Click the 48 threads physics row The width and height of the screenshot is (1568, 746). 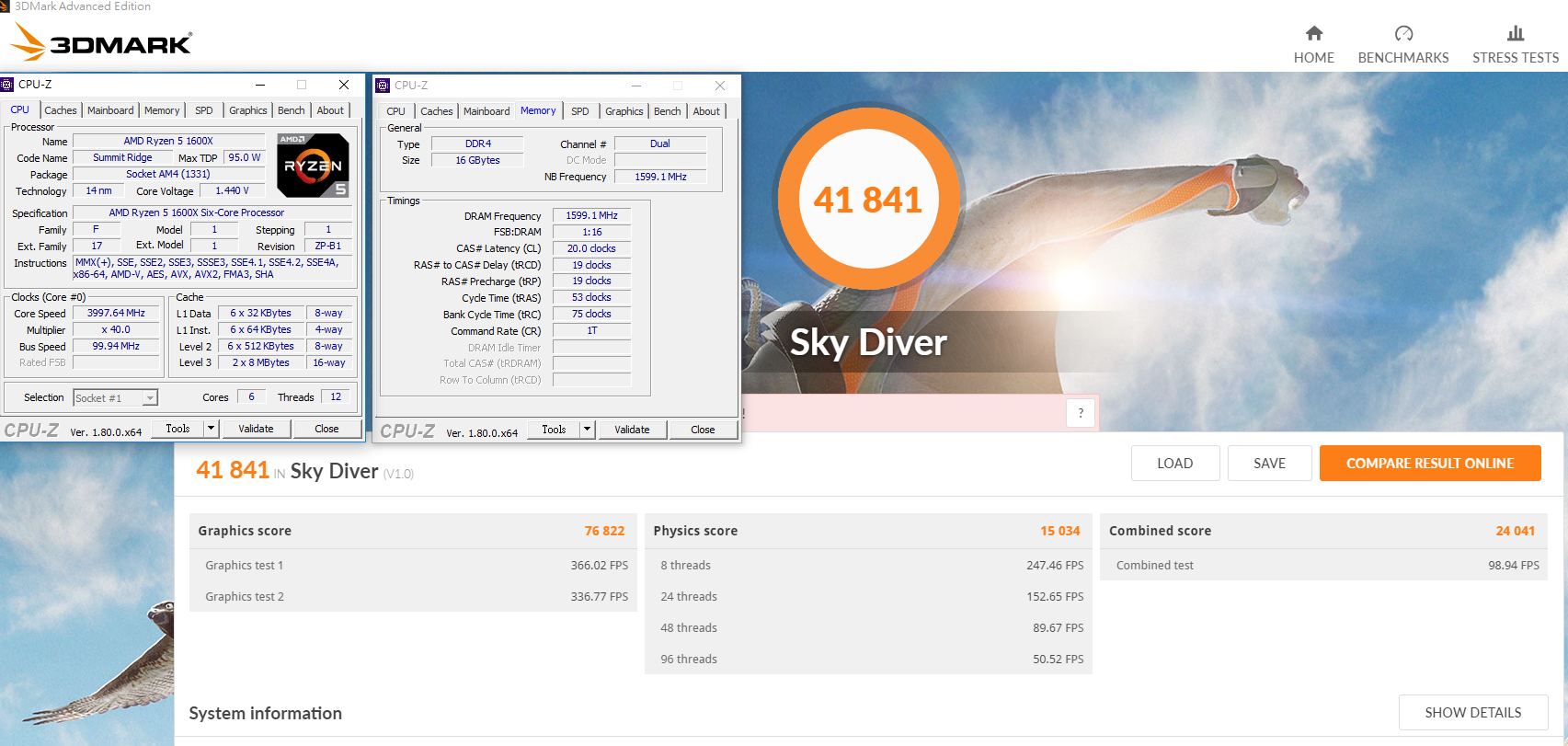[868, 627]
